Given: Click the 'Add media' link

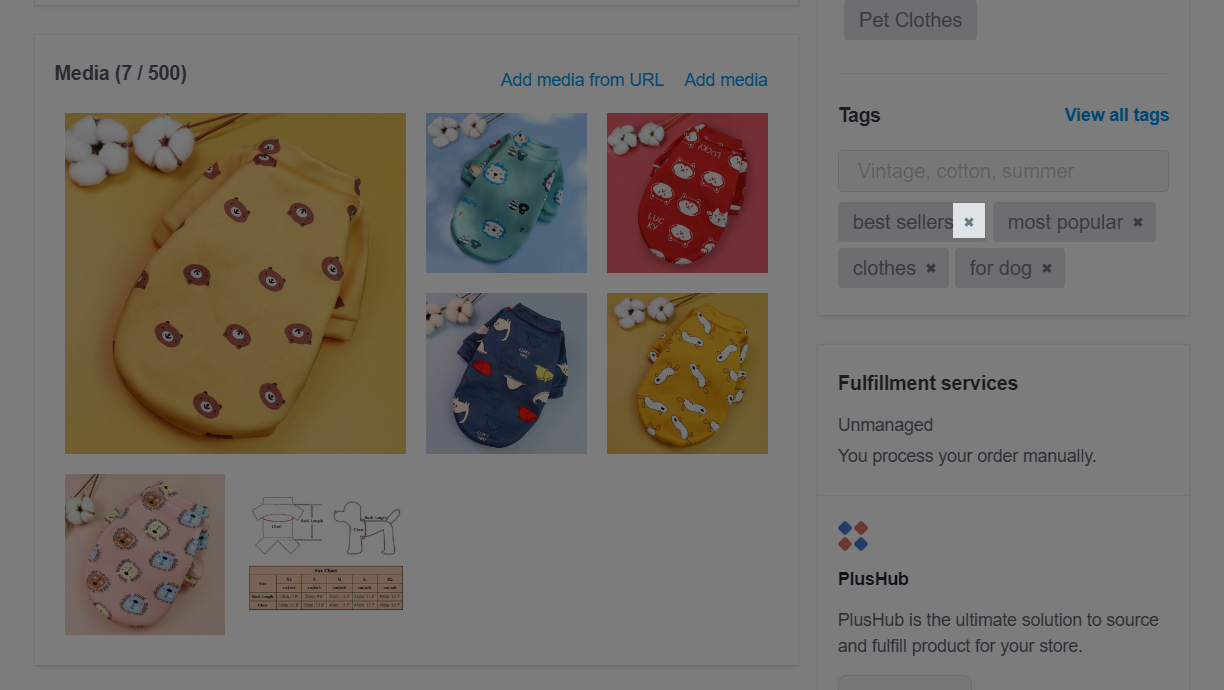Looking at the screenshot, I should 726,80.
